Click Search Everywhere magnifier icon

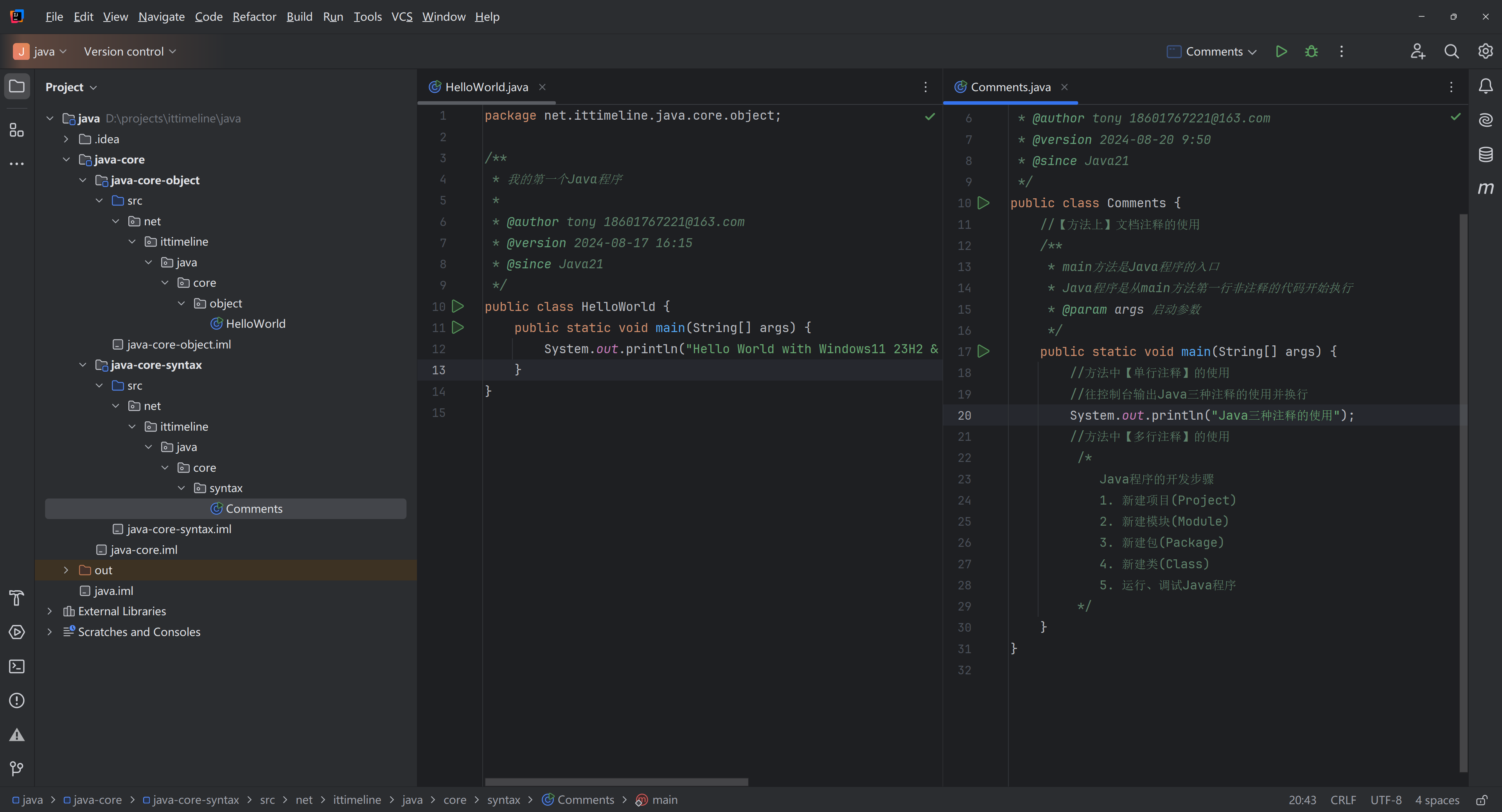[1451, 51]
